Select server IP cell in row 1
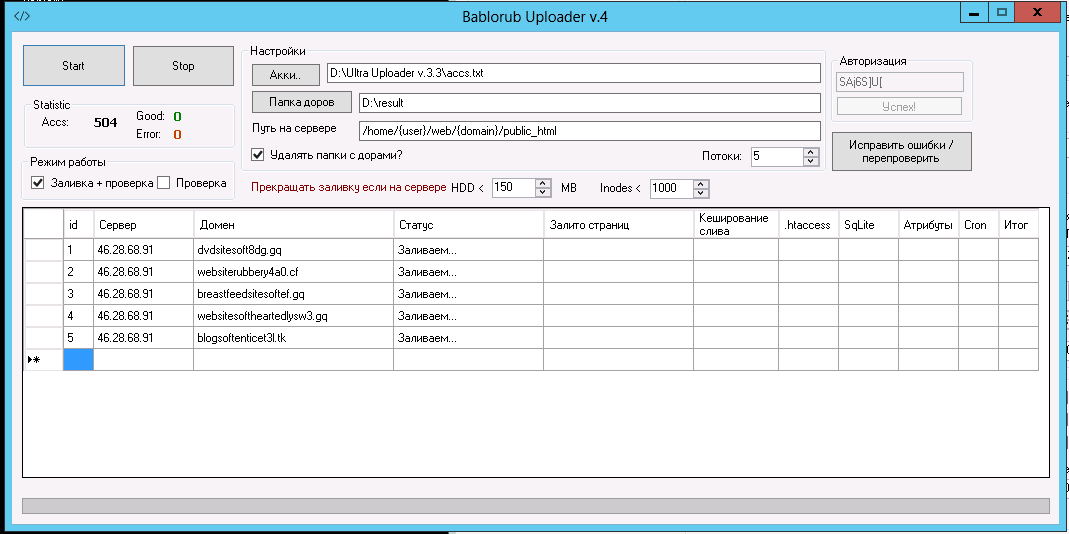This screenshot has width=1069, height=534. 144,250
